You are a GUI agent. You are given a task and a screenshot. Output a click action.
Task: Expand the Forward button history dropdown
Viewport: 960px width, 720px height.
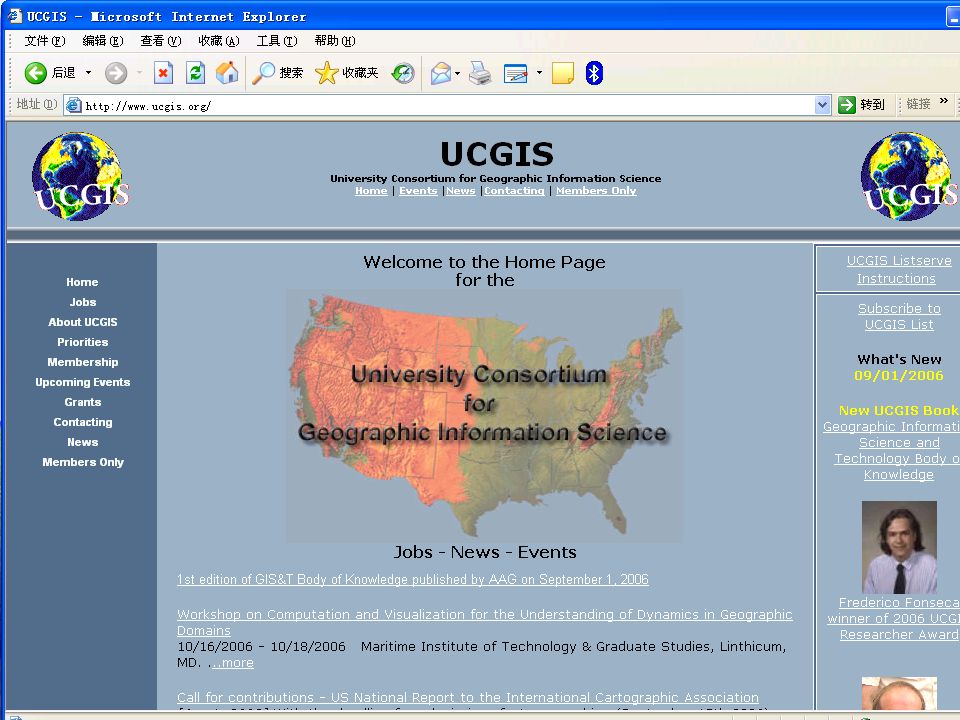pos(139,73)
